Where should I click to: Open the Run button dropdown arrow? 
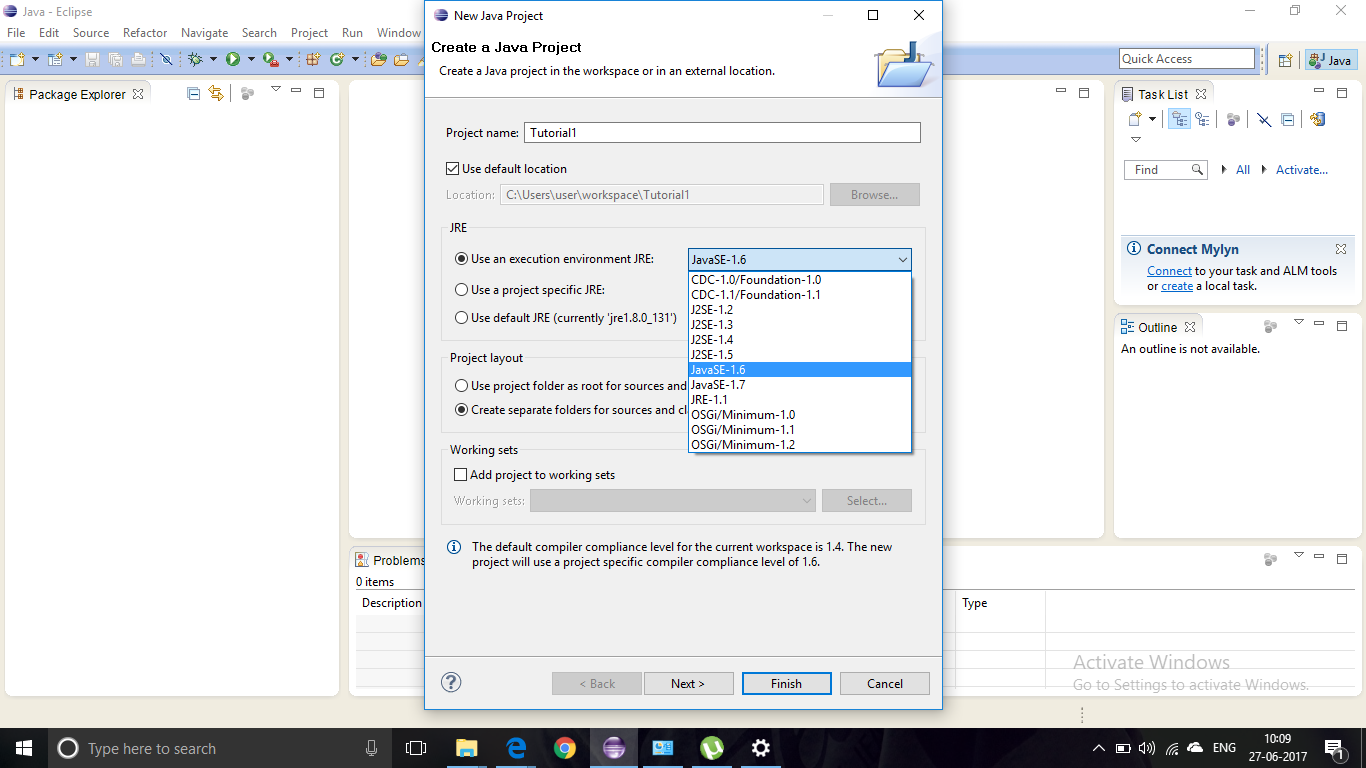251,59
